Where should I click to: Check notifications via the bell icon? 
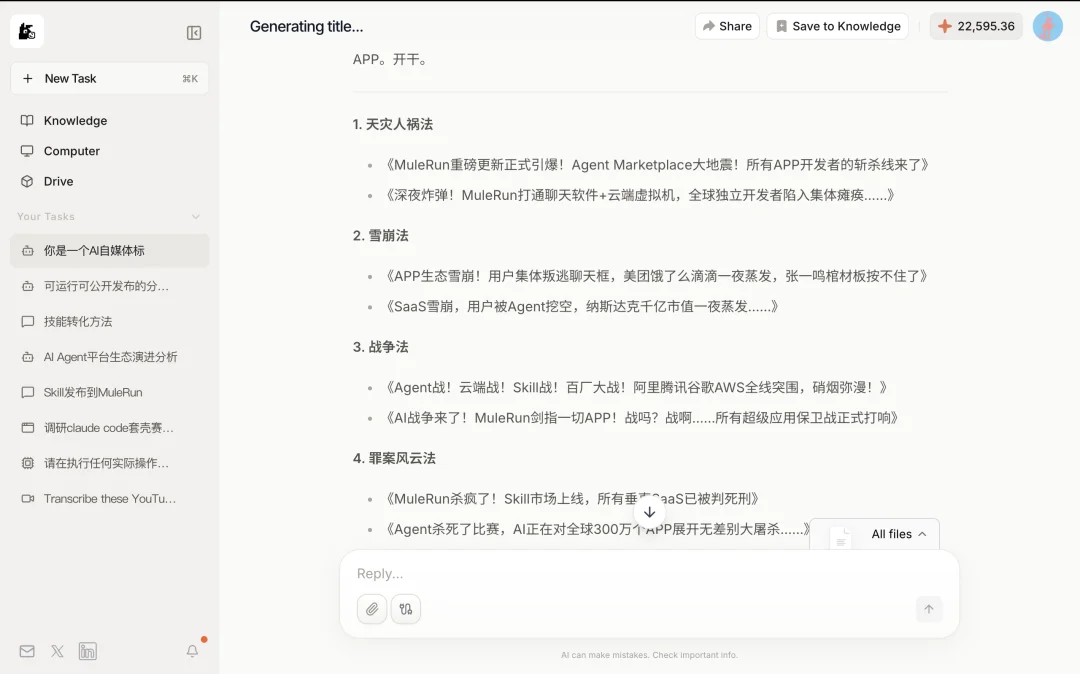pos(191,651)
